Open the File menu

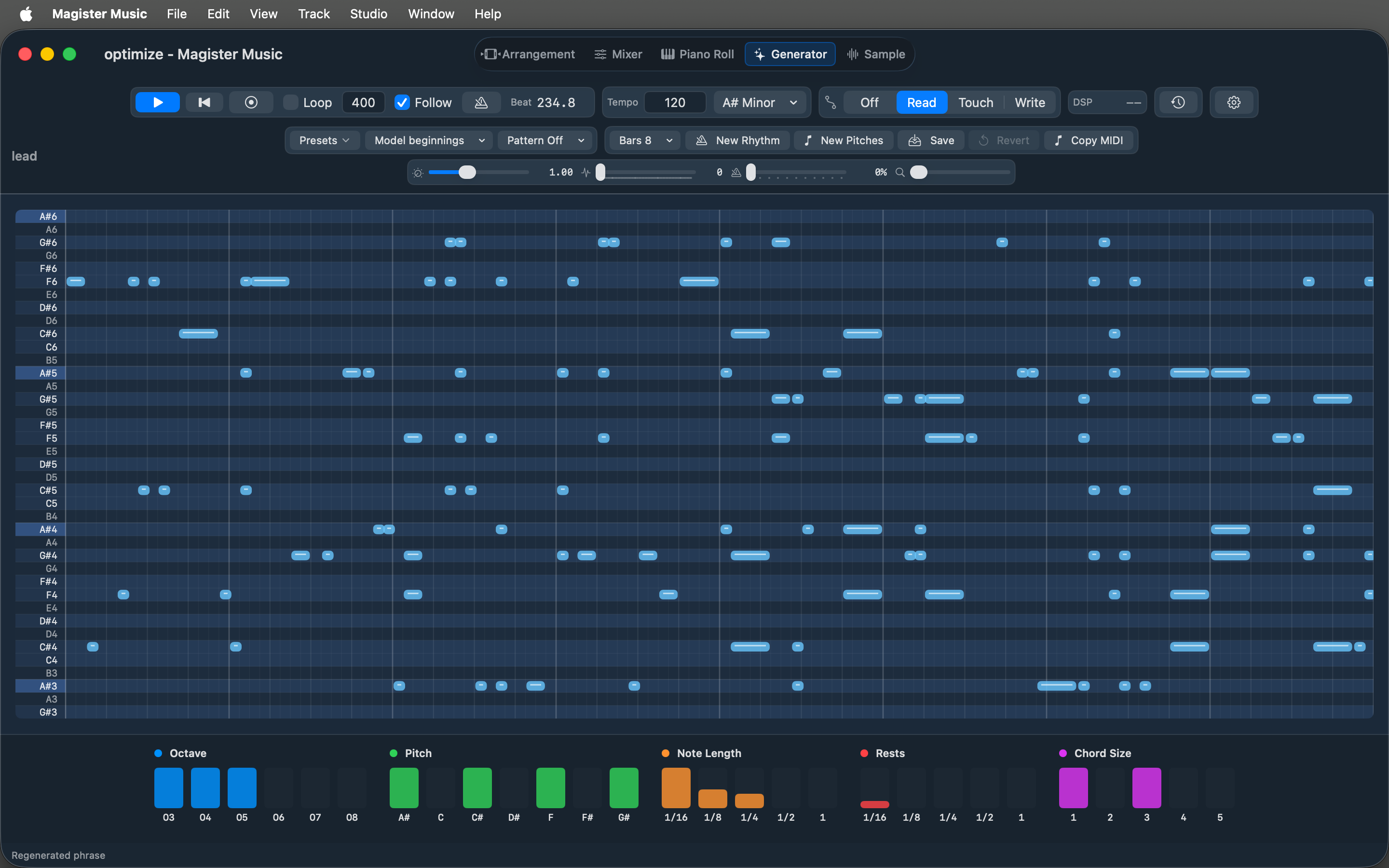tap(177, 14)
